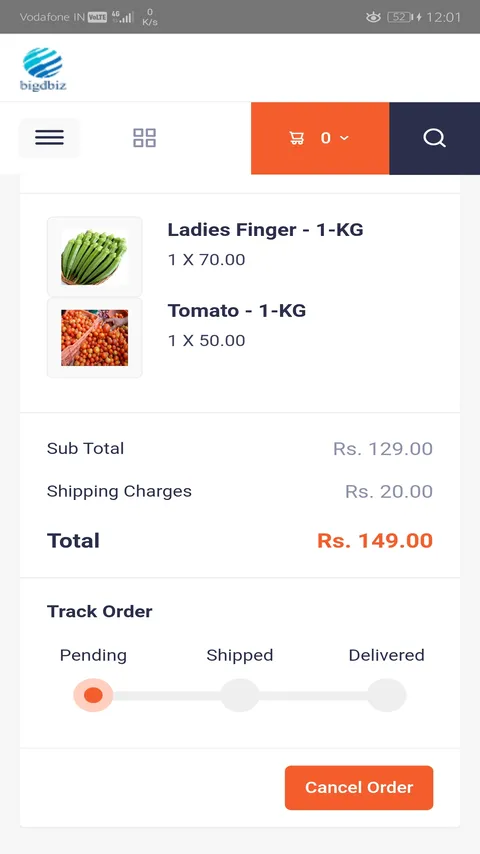Open the Tomato - 1-KG title
Screen dimensions: 480x854
tap(237, 310)
